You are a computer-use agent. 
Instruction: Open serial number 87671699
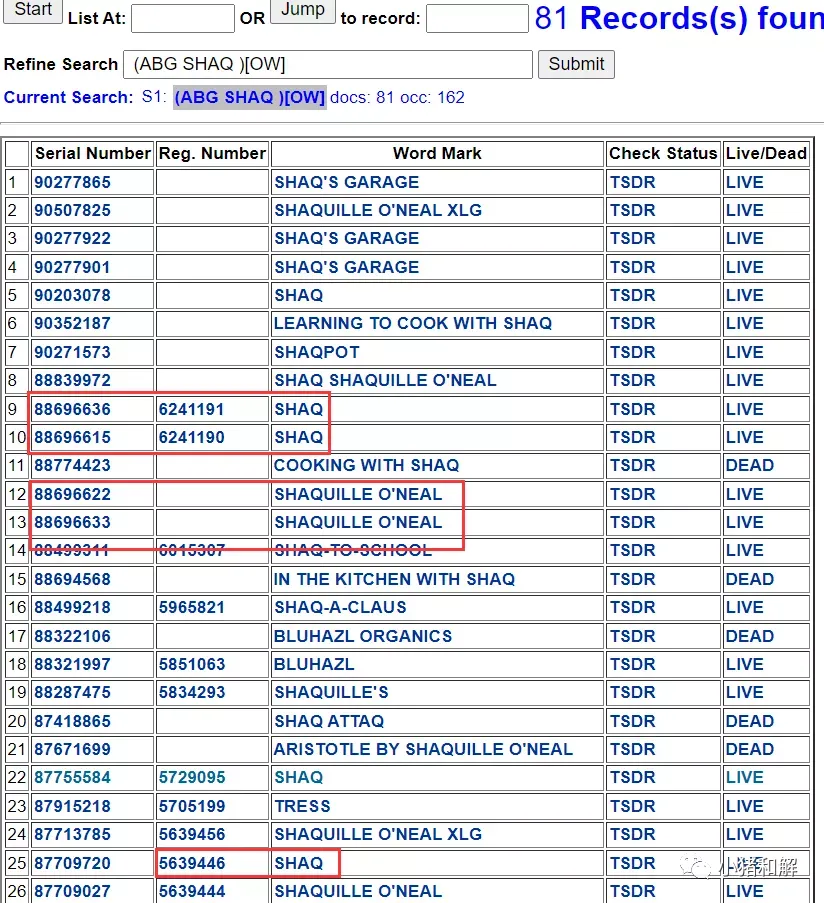pos(73,749)
